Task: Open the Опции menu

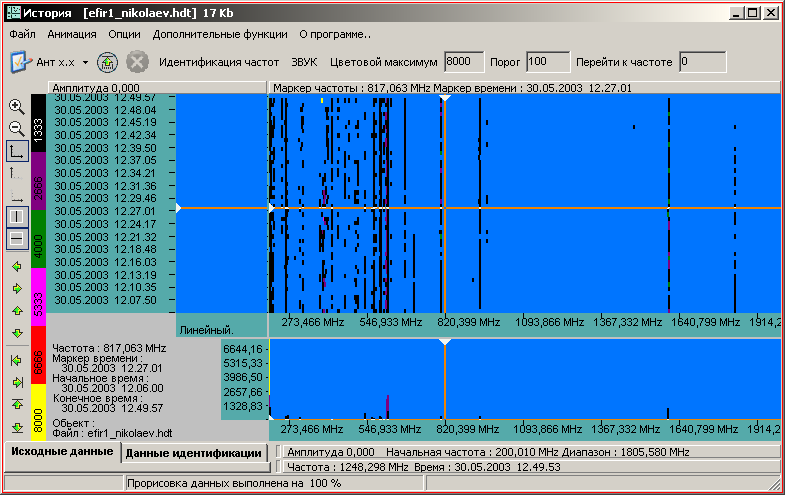Action: pyautogui.click(x=125, y=34)
